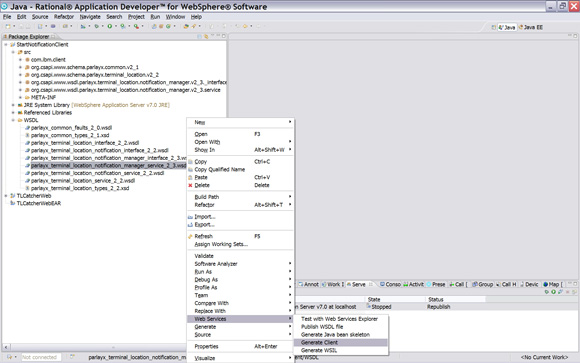Image resolution: width=580 pixels, height=363 pixels.
Task: Select Publish WSDL file menu entry
Action: pyautogui.click(x=340, y=327)
